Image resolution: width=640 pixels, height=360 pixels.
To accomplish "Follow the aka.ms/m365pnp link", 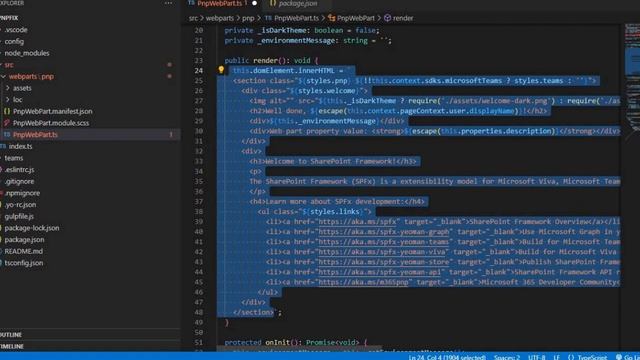I will coord(363,282).
